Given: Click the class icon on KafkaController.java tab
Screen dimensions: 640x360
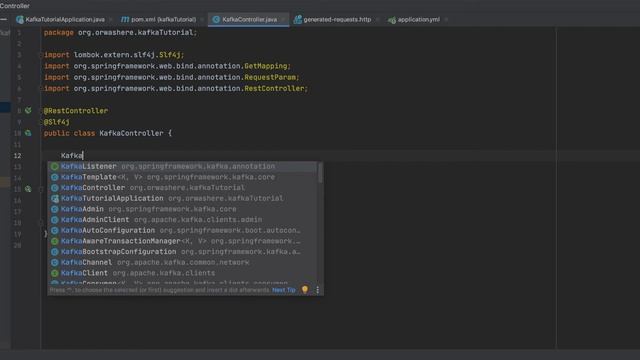Looking at the screenshot, I should coord(216,20).
